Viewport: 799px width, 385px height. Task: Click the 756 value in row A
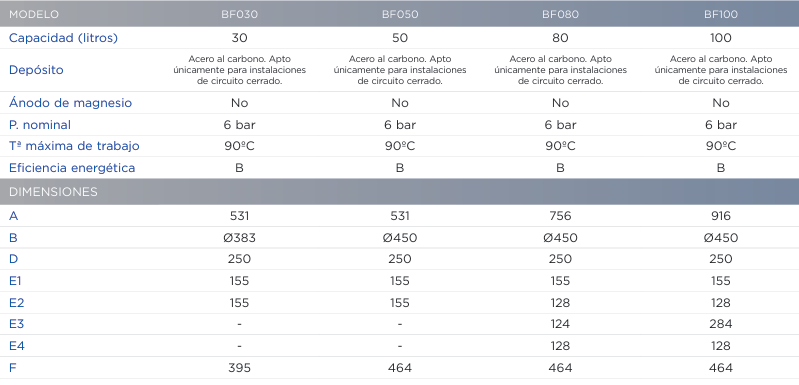coord(561,216)
